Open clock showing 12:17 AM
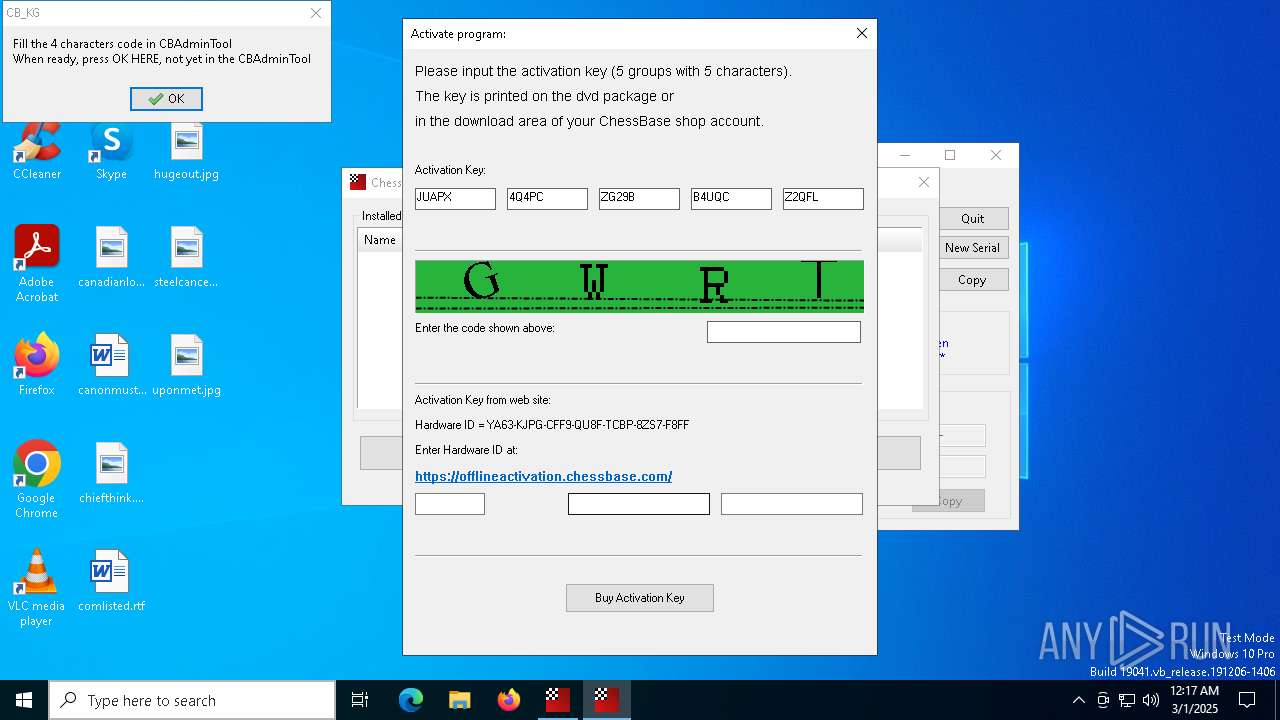This screenshot has width=1280, height=720. coord(1194,700)
